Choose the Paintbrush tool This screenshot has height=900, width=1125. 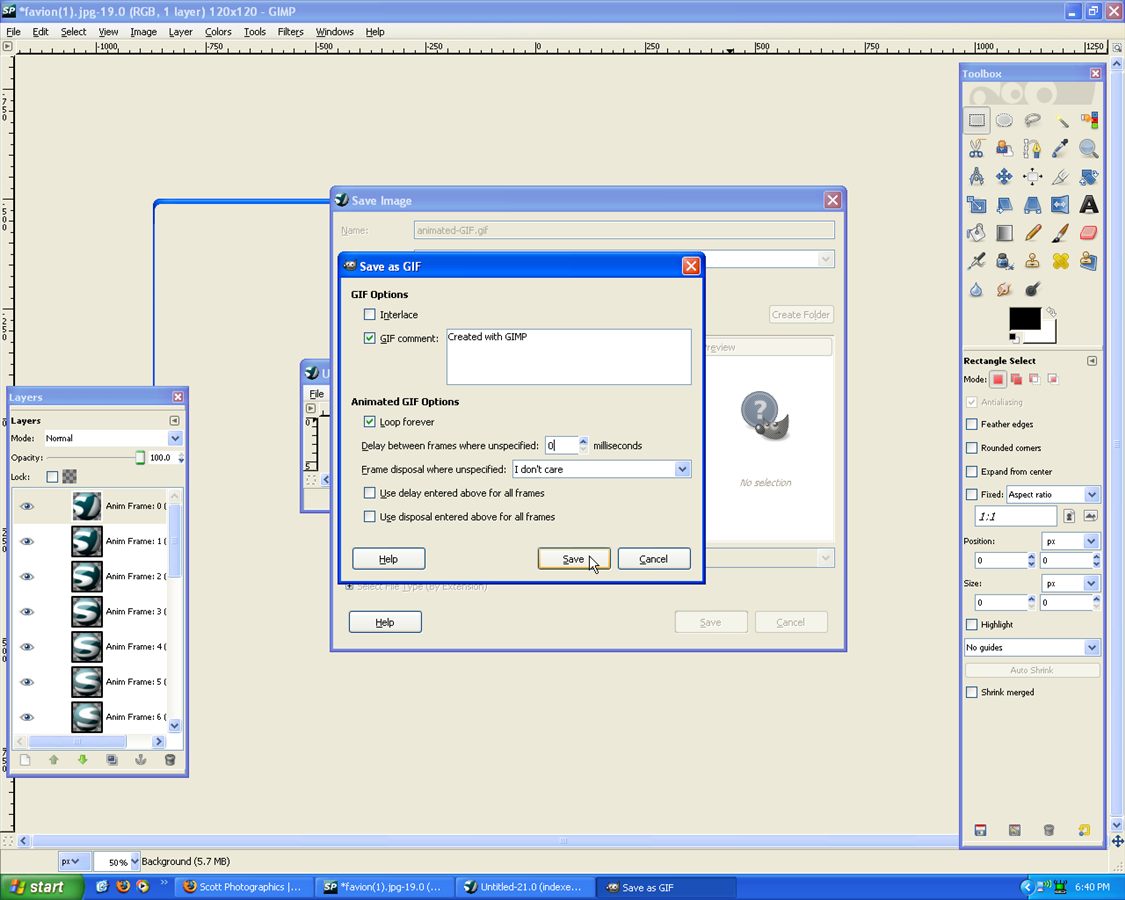pyautogui.click(x=1060, y=233)
